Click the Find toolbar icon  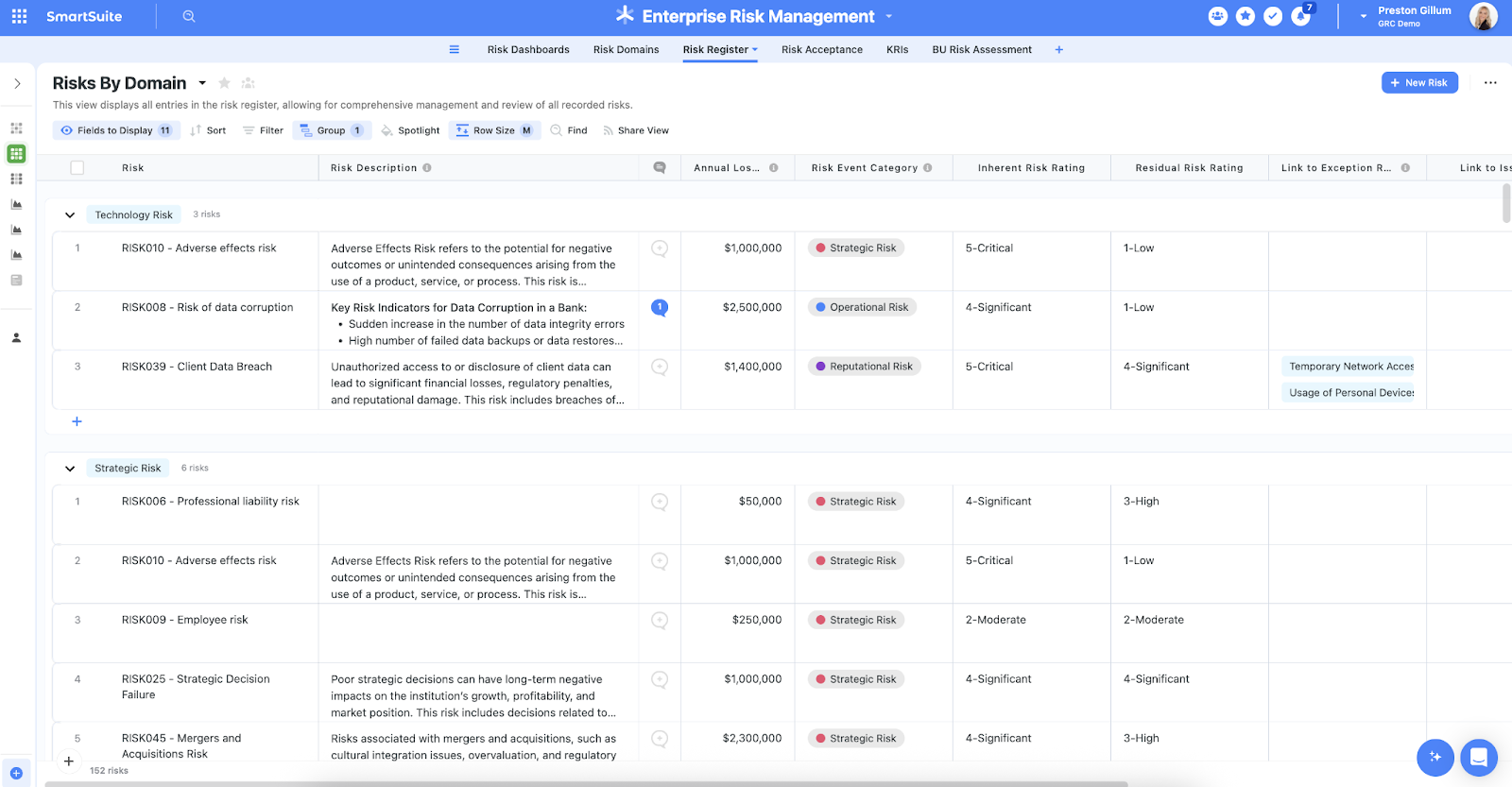tap(569, 130)
